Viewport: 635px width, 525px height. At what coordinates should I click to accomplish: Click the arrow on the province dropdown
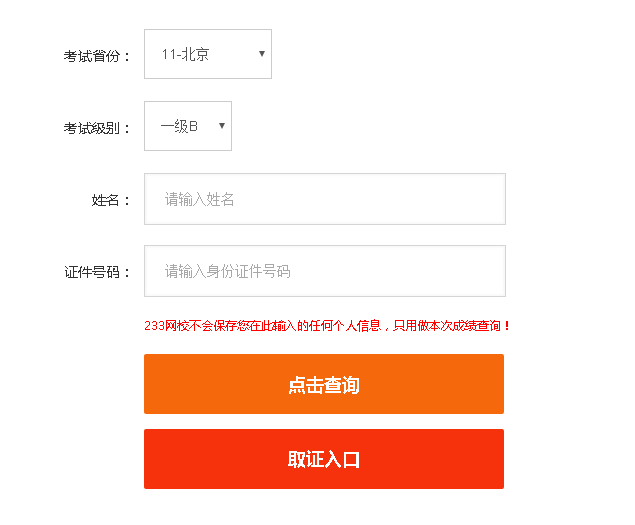262,54
